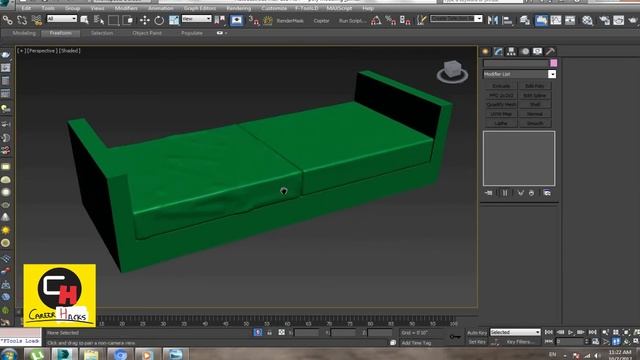
Task: Click the Run Script toolbar button
Action: 353,20
